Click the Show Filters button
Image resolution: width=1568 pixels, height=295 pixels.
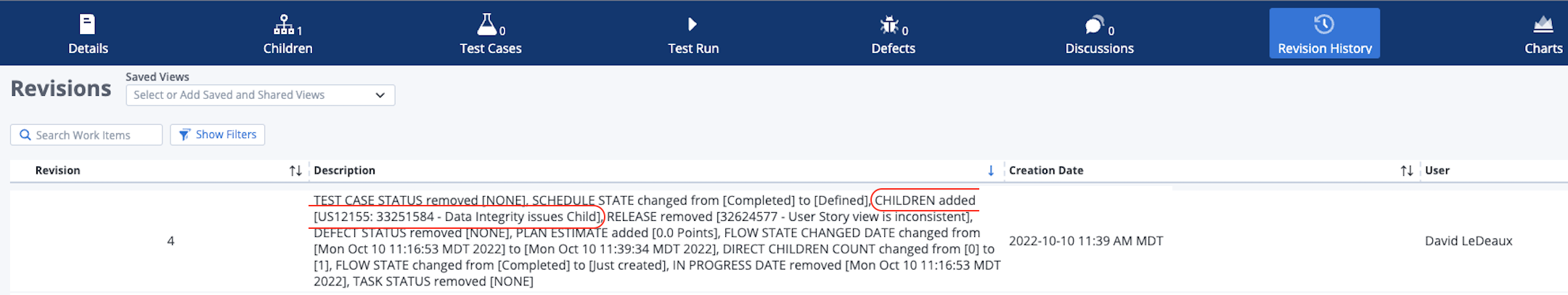(217, 134)
